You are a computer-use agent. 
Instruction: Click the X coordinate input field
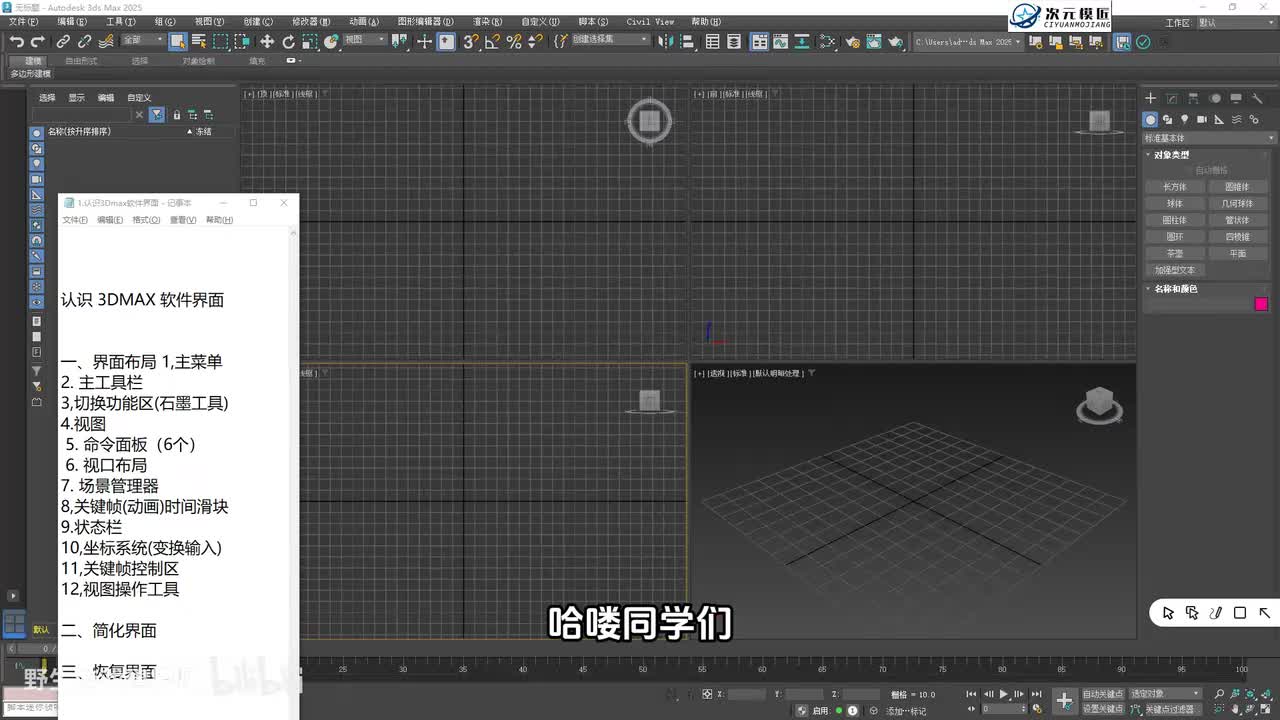pos(747,694)
